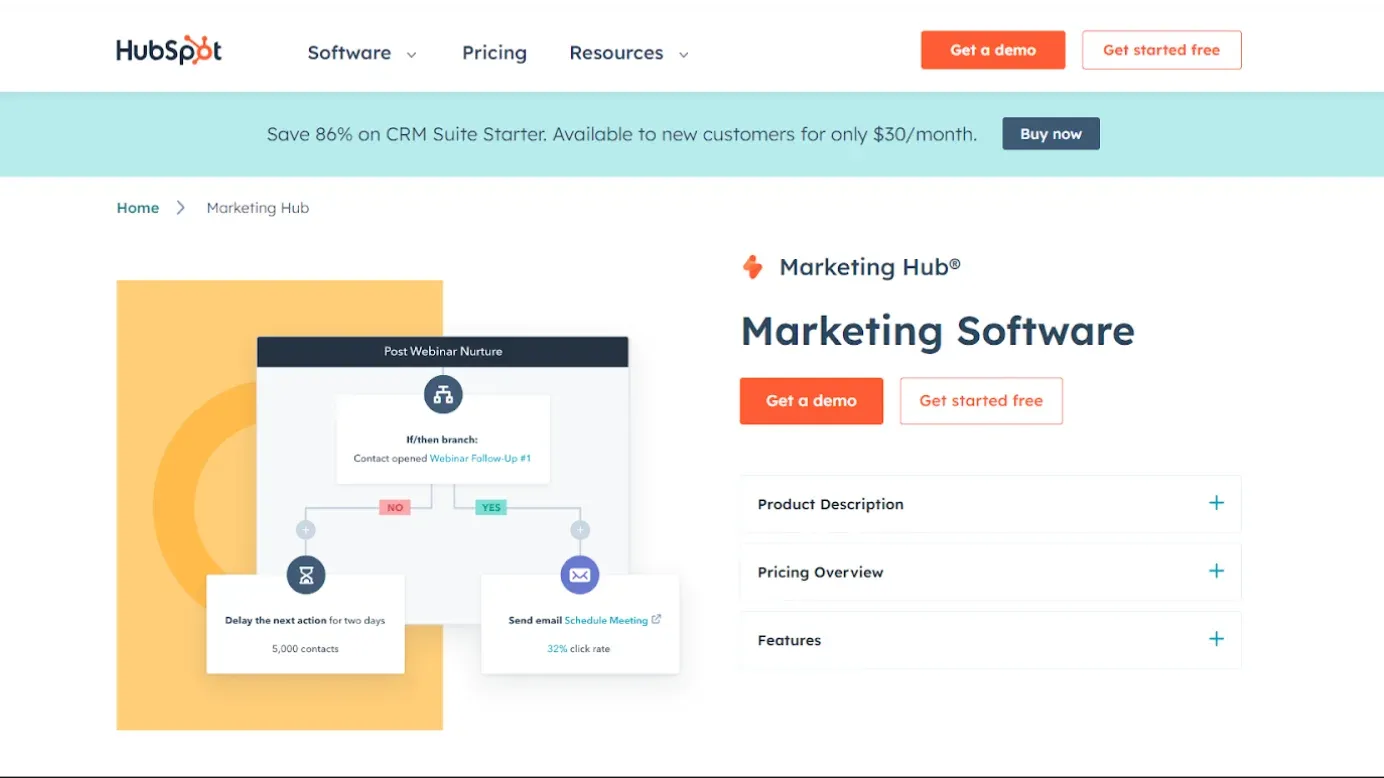Click the if/then branch icon in workflow
The width and height of the screenshot is (1384, 778).
point(443,394)
